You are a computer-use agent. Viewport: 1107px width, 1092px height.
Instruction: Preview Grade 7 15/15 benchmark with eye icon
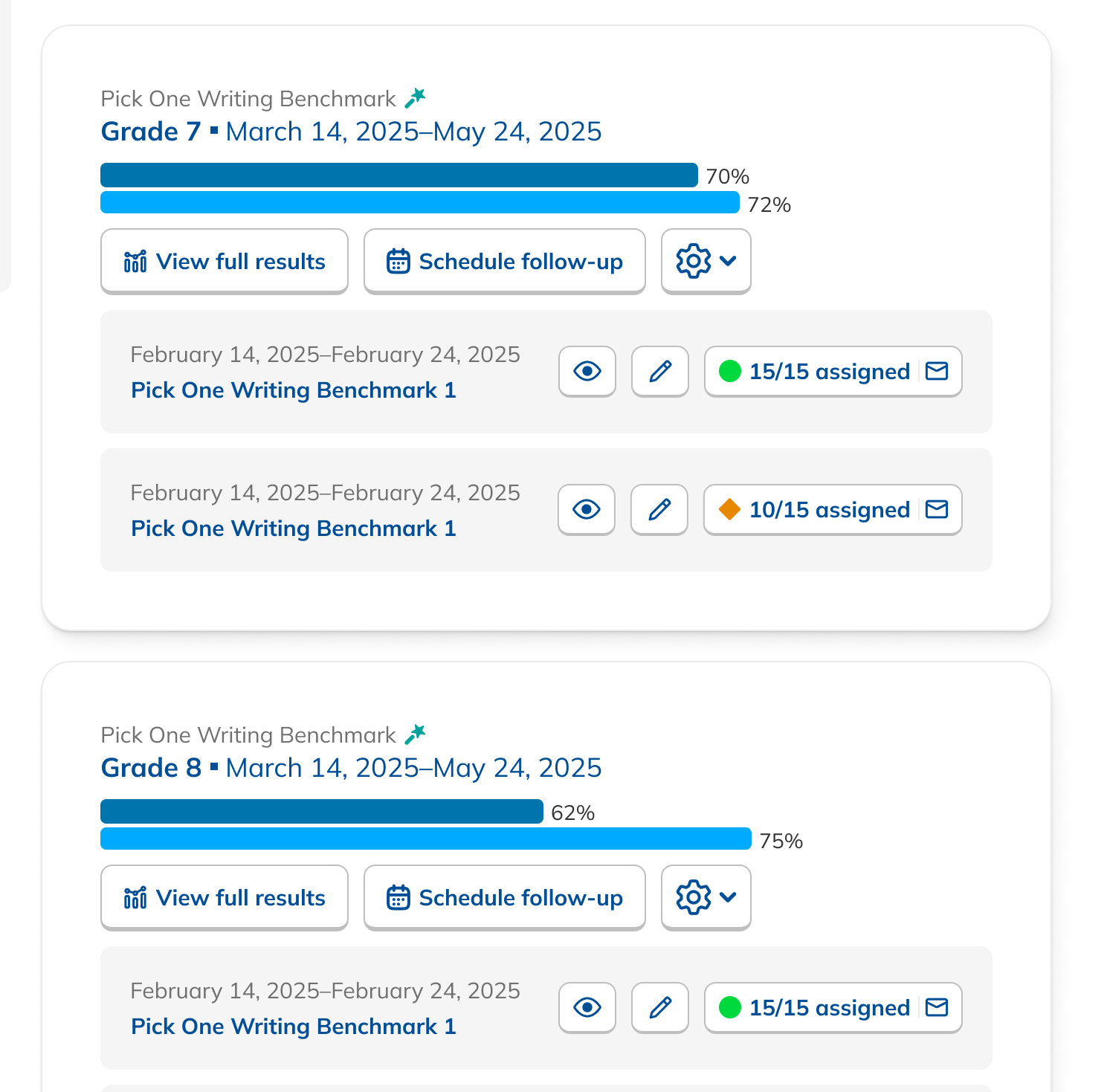pos(587,371)
